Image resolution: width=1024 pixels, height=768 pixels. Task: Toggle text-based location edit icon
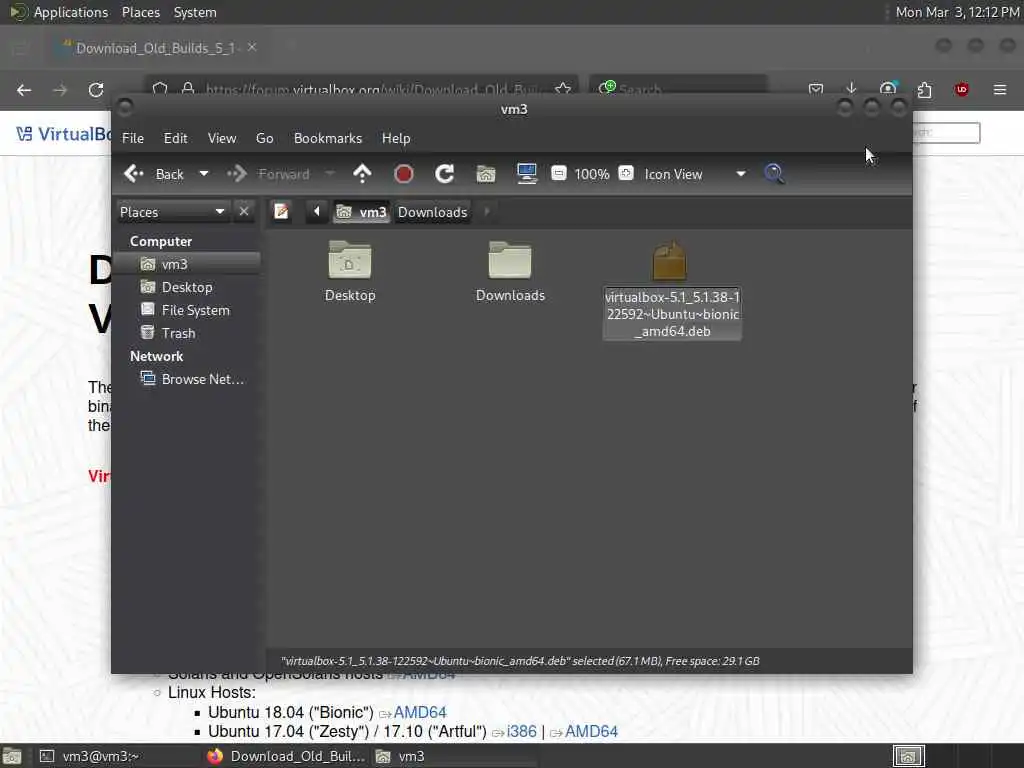click(281, 212)
